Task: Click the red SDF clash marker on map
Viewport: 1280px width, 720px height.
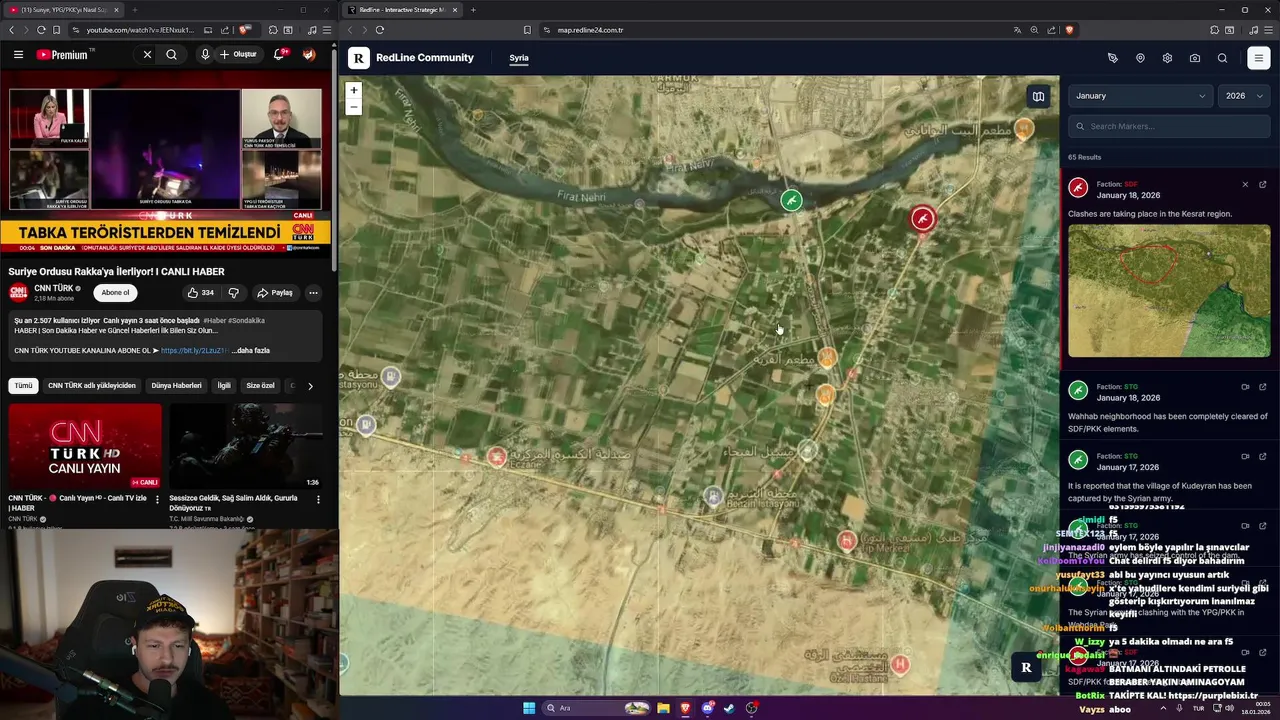Action: 922,218
